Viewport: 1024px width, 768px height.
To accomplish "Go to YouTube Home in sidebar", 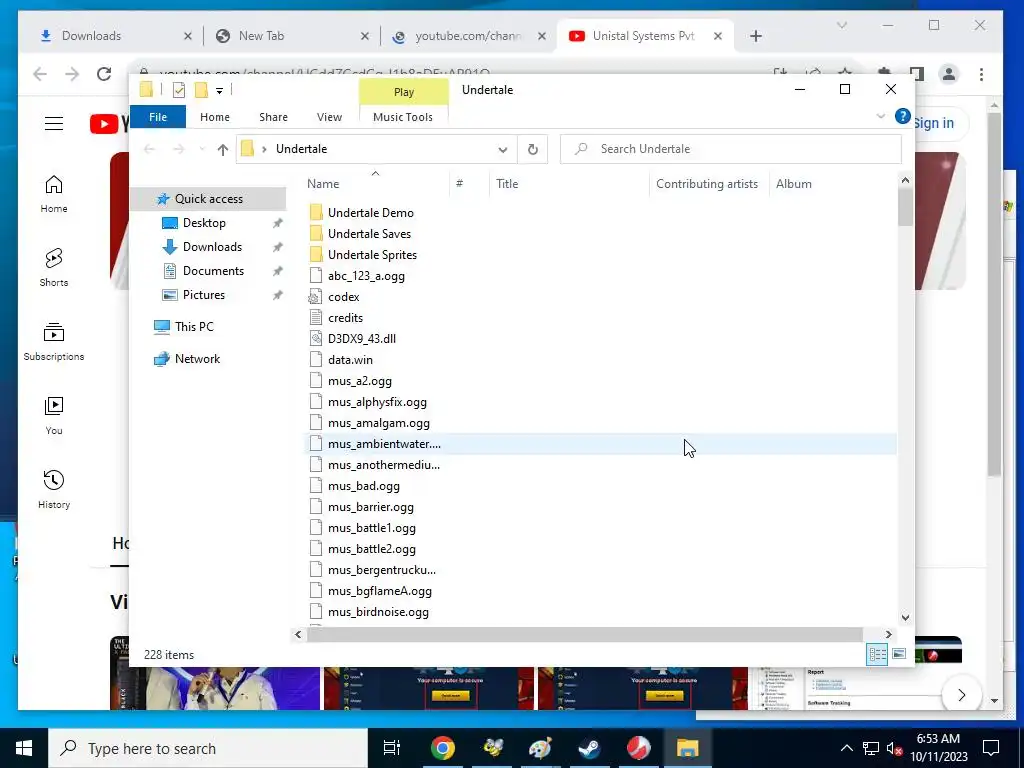I will [54, 193].
